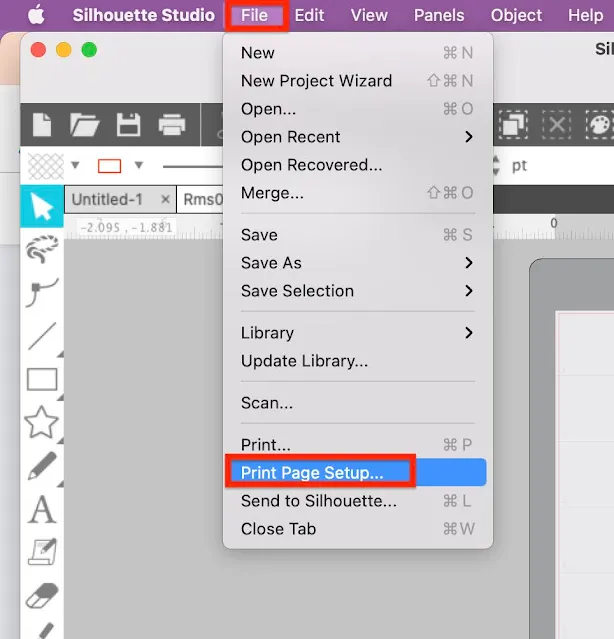
Task: Select the Text tool
Action: tap(42, 509)
